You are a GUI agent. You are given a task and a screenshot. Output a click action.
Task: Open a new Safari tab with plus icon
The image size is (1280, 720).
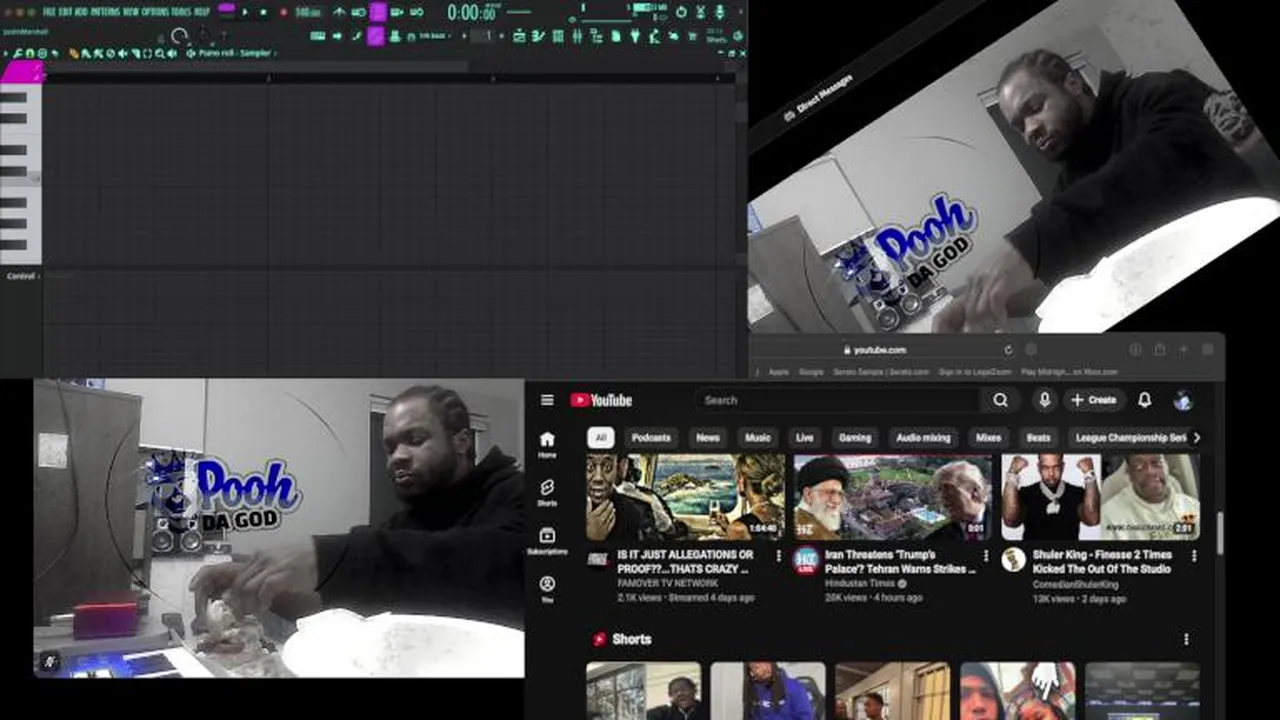(x=1183, y=350)
